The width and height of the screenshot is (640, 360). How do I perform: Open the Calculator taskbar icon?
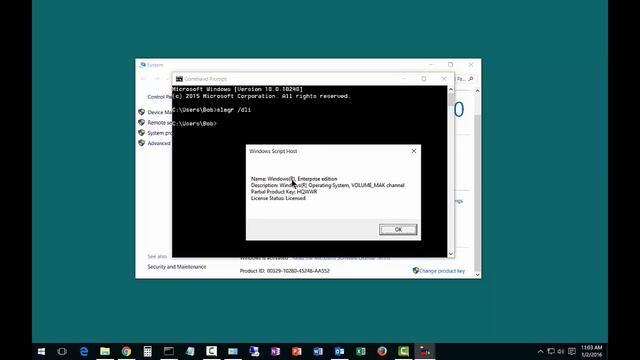pos(147,351)
